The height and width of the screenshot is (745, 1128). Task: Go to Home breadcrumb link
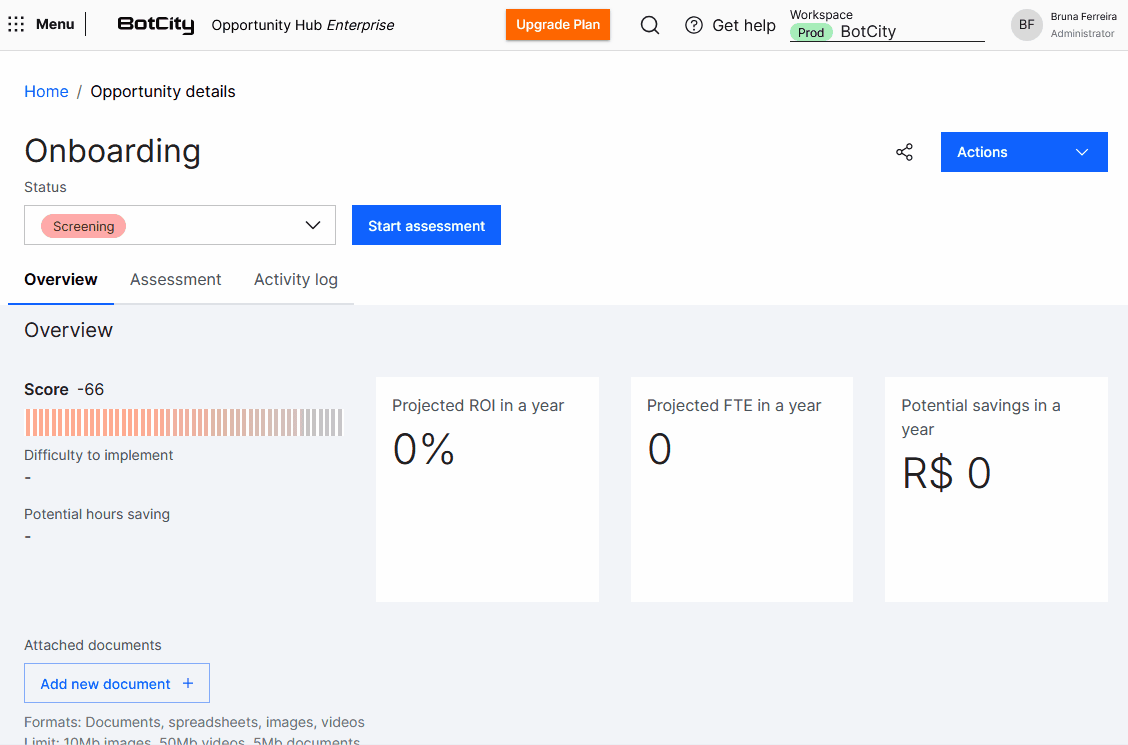46,92
